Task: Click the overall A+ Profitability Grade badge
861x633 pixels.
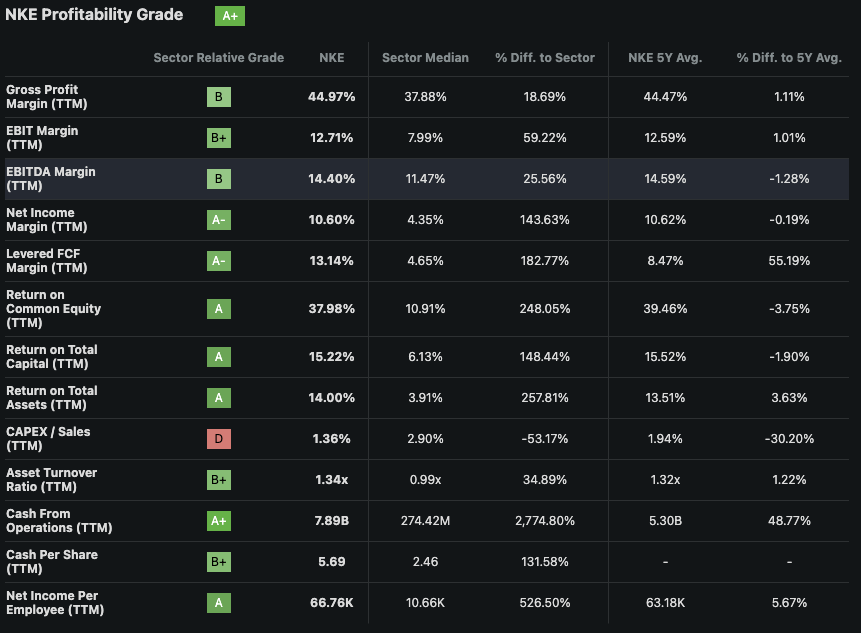Action: 230,16
